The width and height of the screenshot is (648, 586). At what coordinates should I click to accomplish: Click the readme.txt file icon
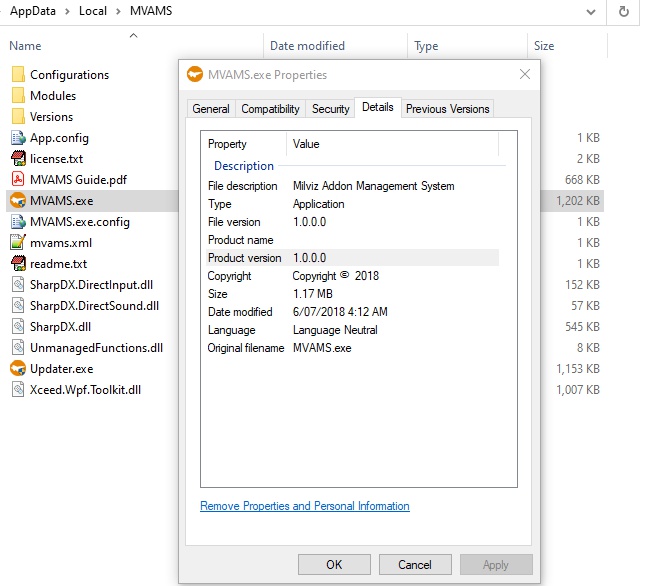(x=18, y=264)
